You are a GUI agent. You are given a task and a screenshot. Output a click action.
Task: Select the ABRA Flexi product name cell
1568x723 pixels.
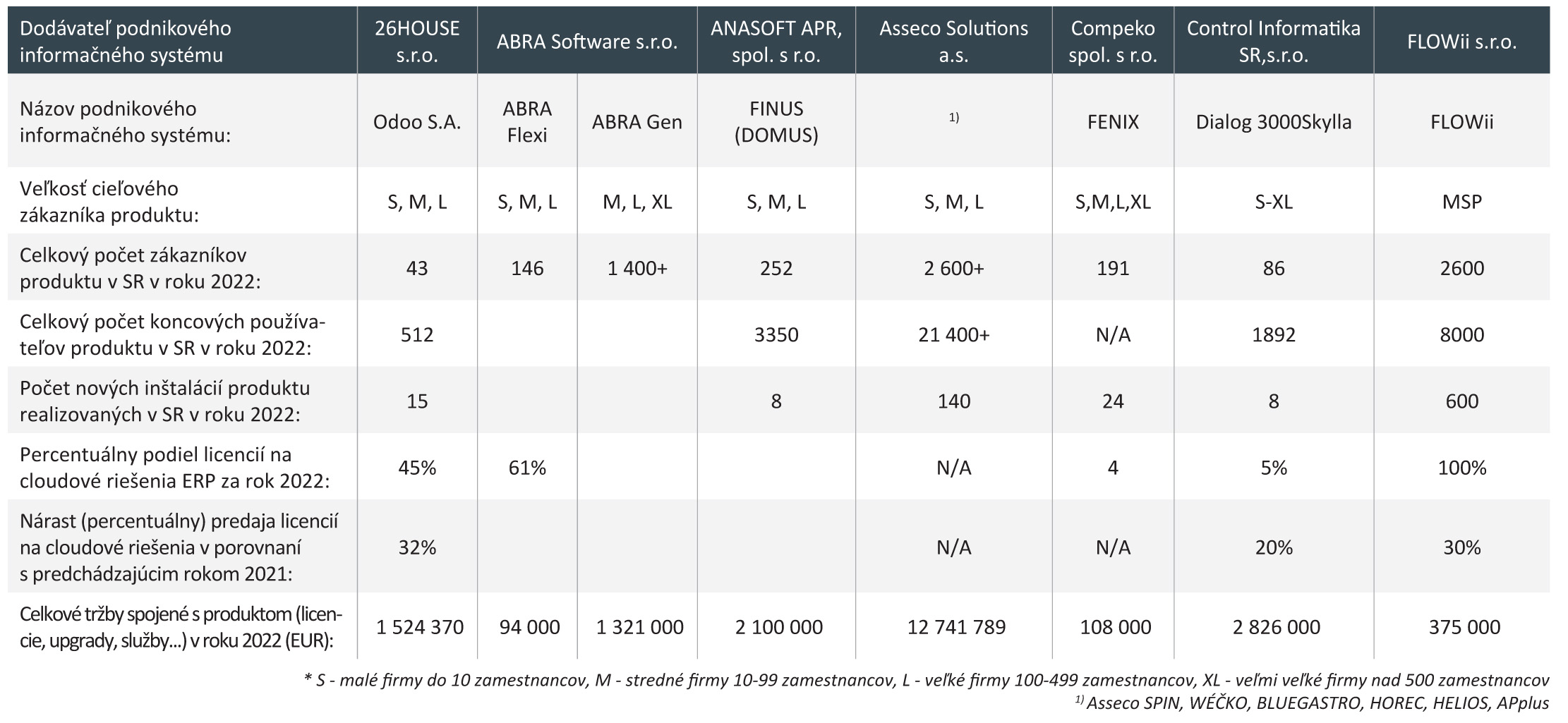click(527, 121)
